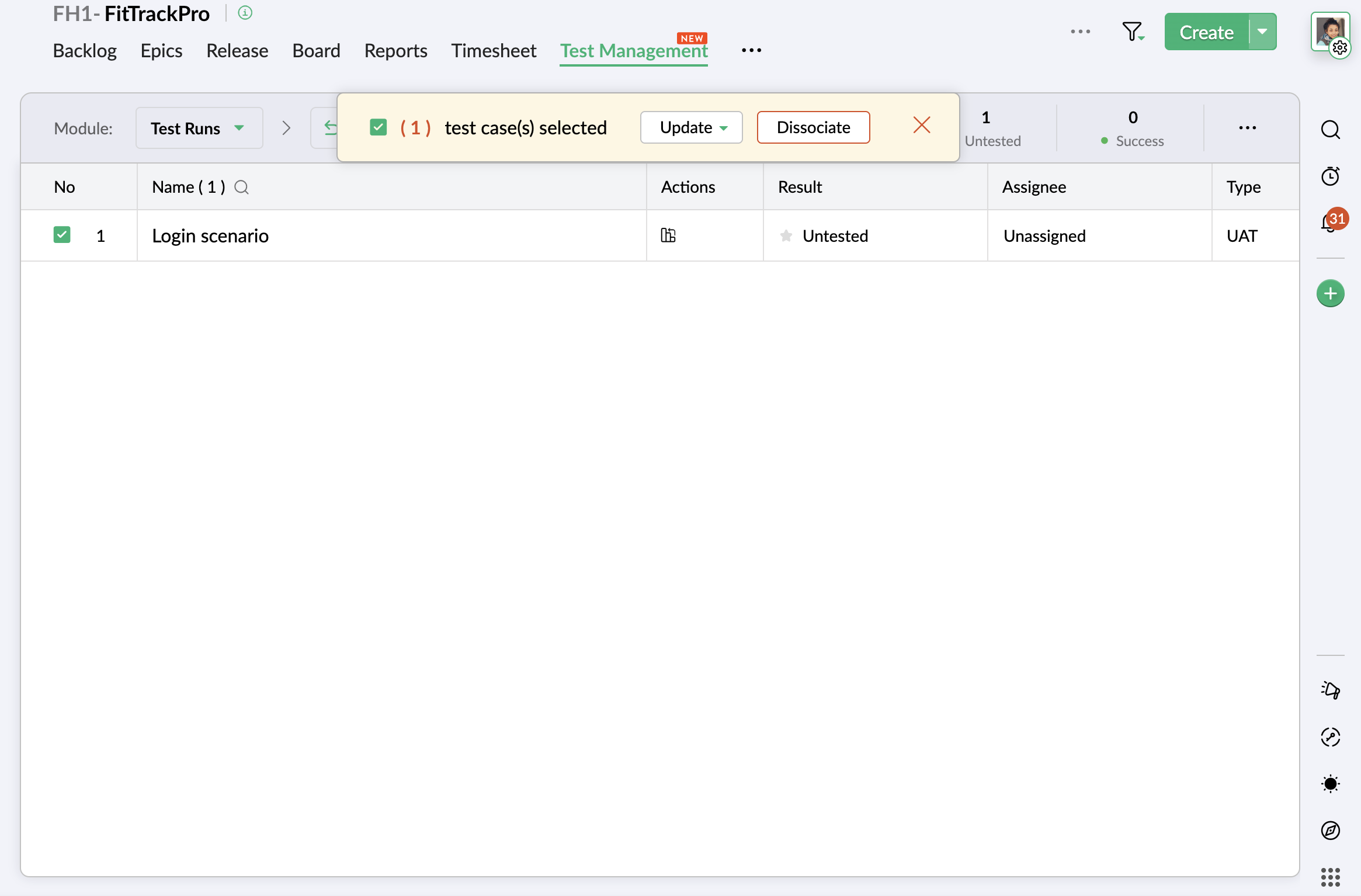
Task: Expand the Test Runs module dropdown
Action: click(199, 128)
